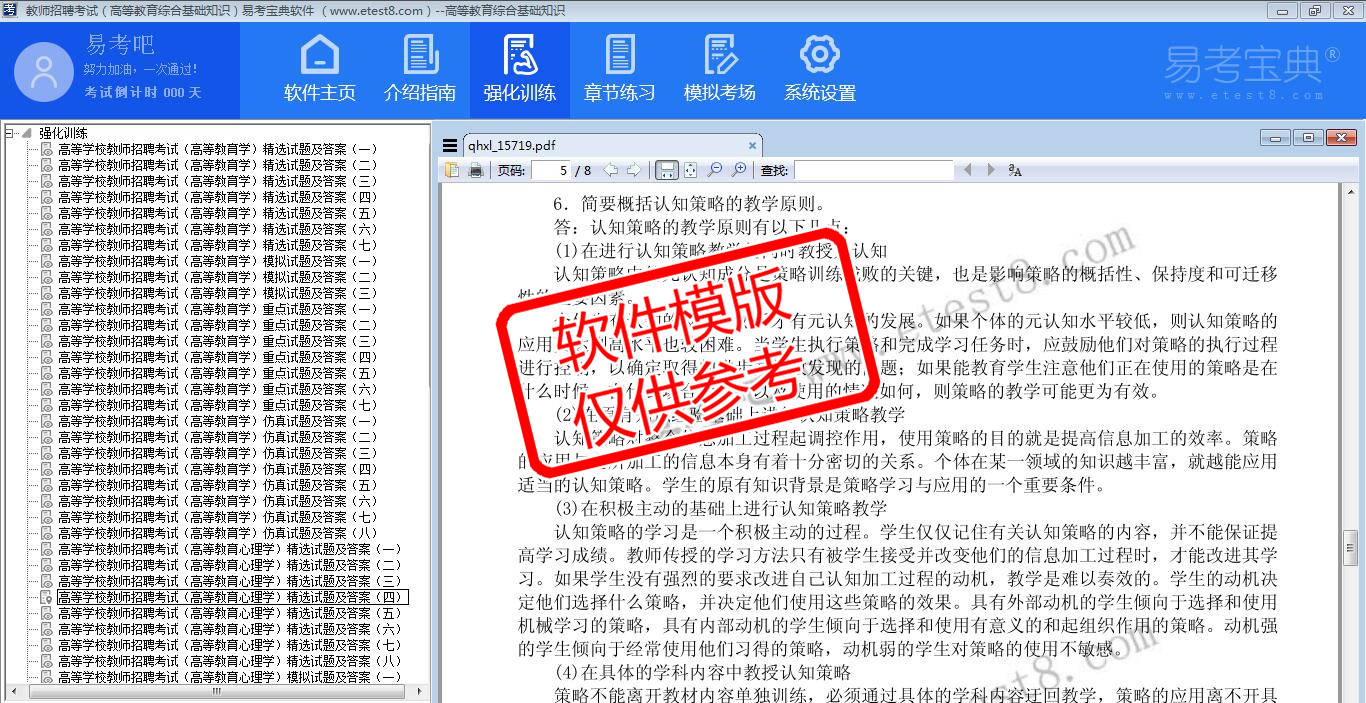Viewport: 1366px width, 703px height.
Task: Click the 查找 search input field
Action: pos(873,171)
